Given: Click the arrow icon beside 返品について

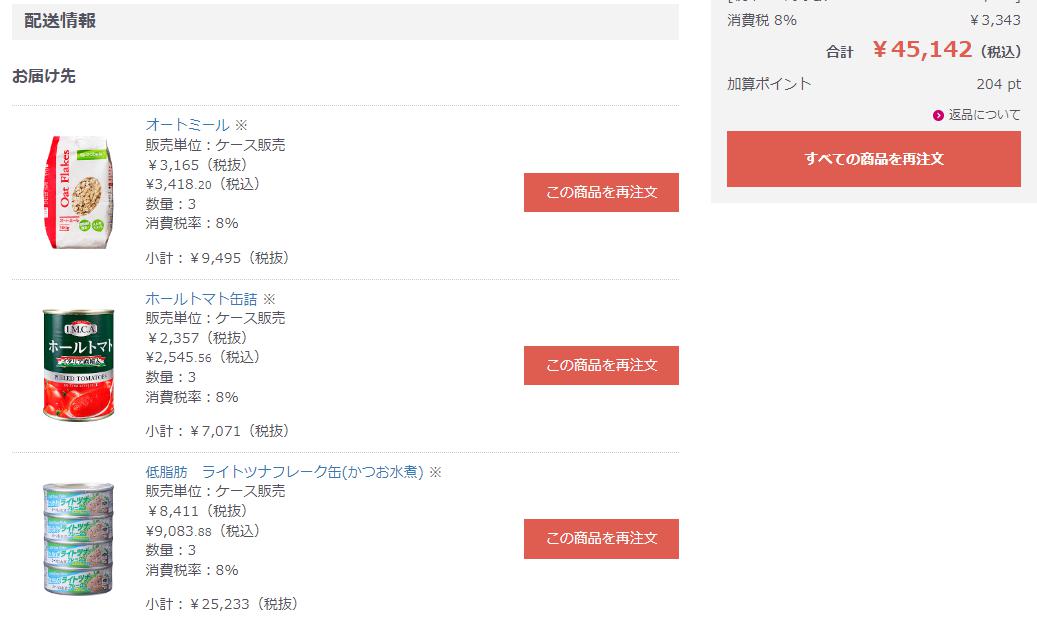Looking at the screenshot, I should tap(938, 116).
